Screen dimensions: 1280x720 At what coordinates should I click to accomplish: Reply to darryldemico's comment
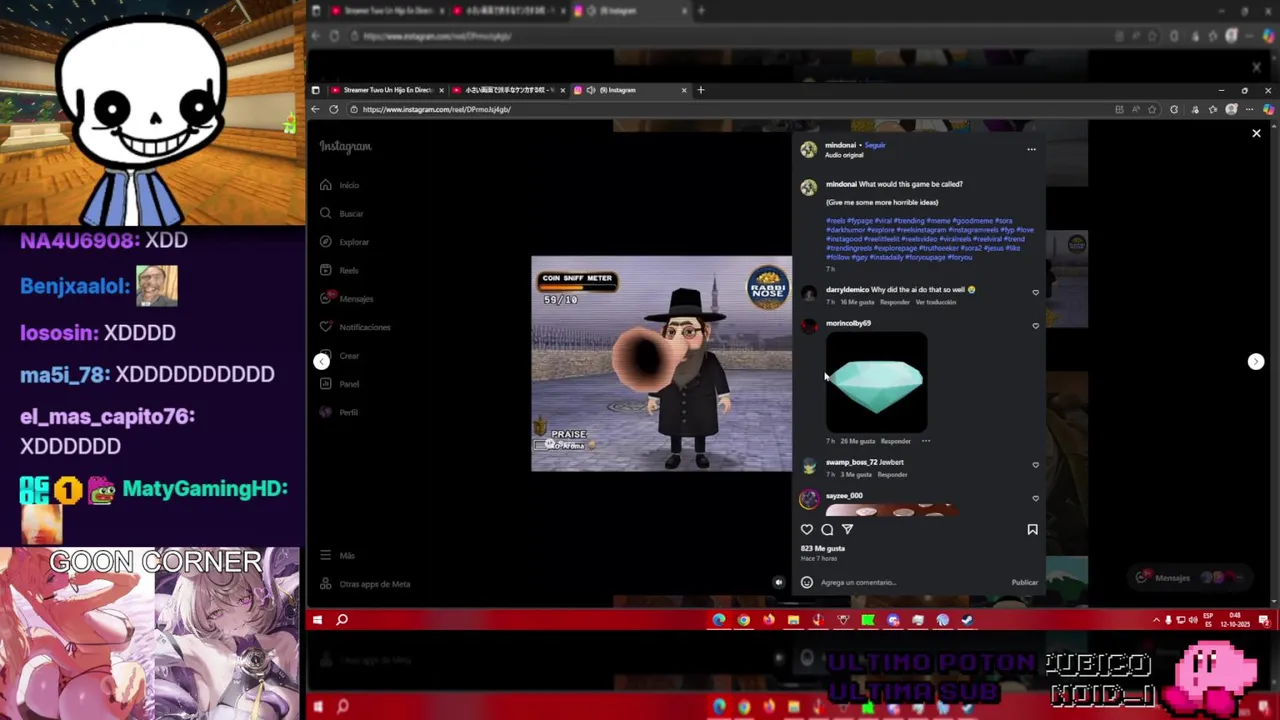(894, 302)
